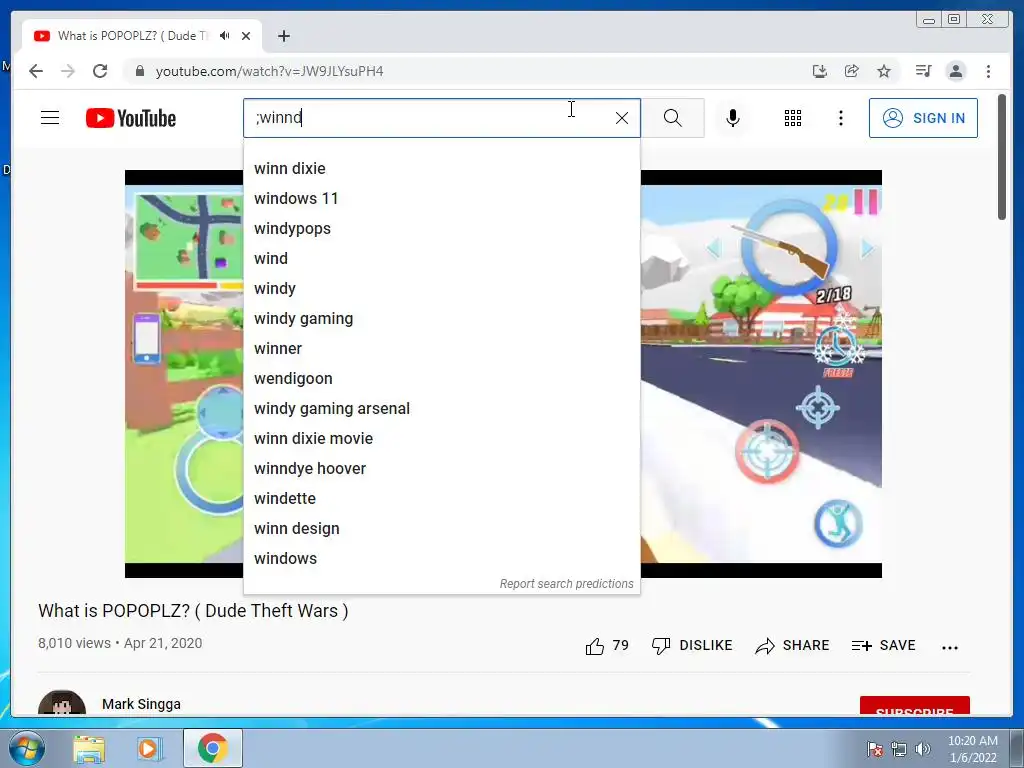The height and width of the screenshot is (768, 1024).
Task: Open the Chrome profile avatar
Action: pyautogui.click(x=956, y=71)
